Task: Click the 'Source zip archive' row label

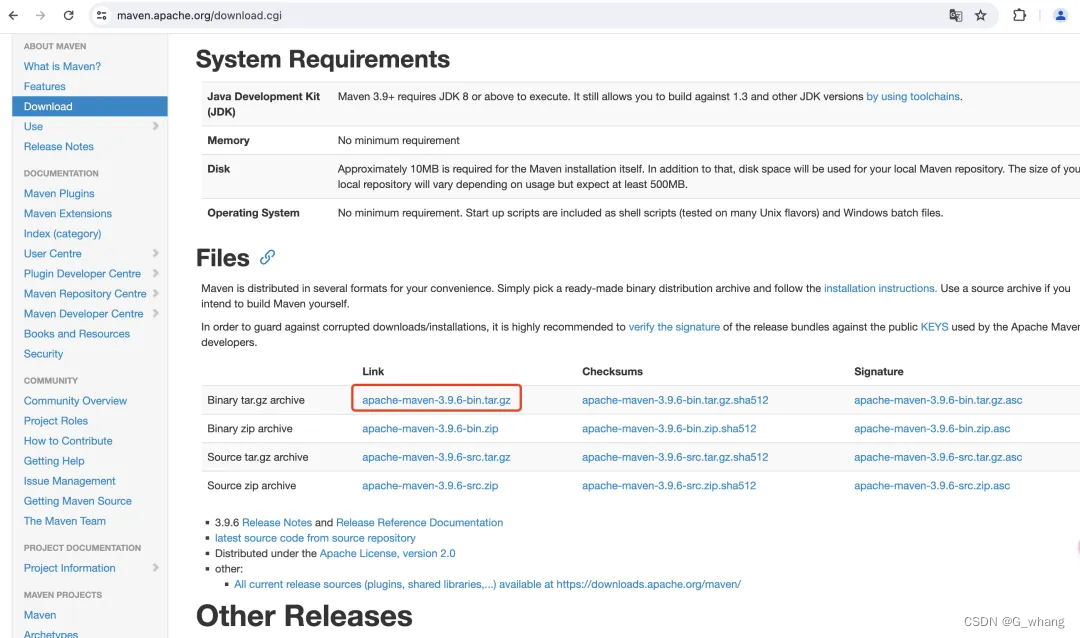Action: click(251, 485)
